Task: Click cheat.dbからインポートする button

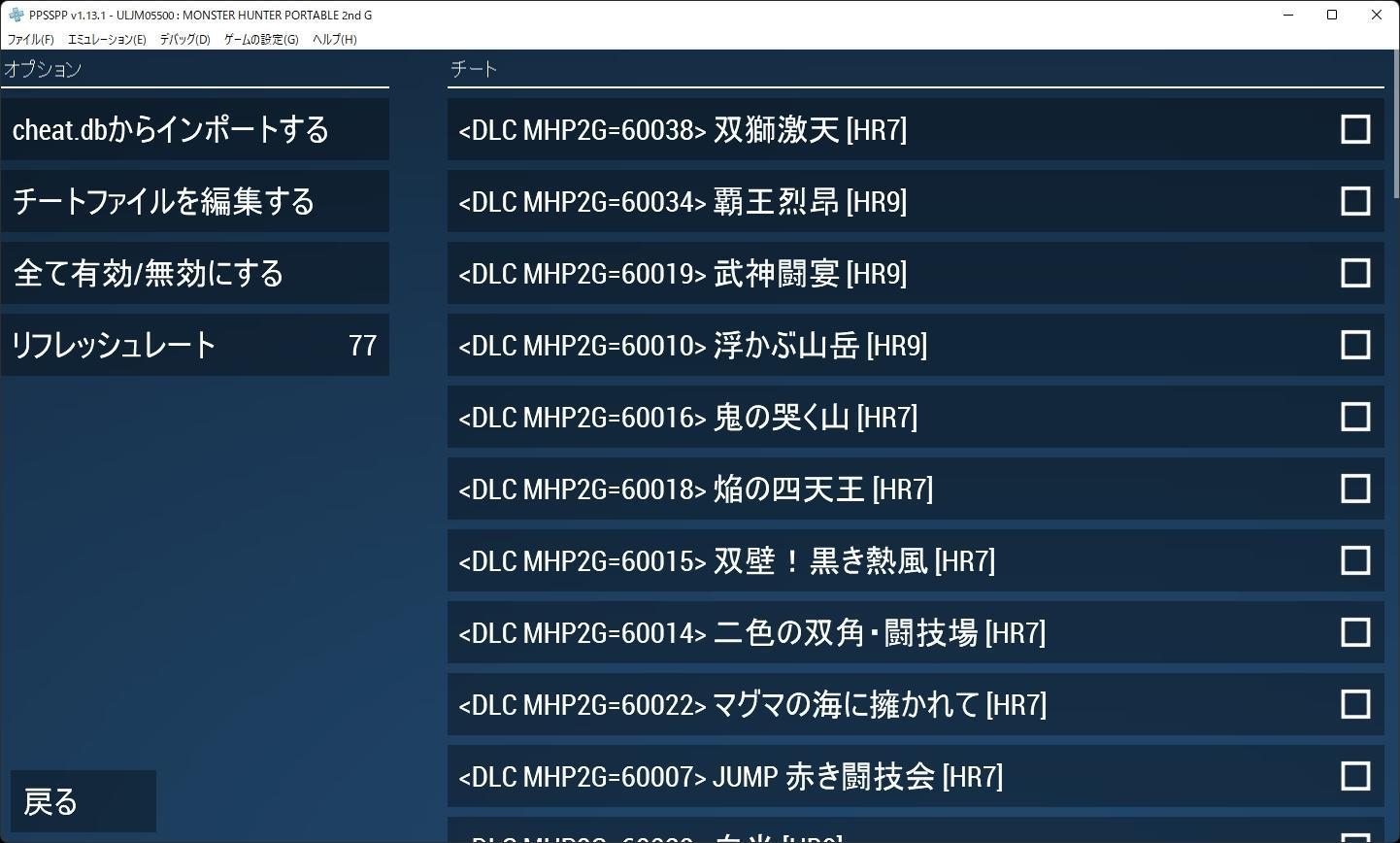Action: click(x=195, y=129)
